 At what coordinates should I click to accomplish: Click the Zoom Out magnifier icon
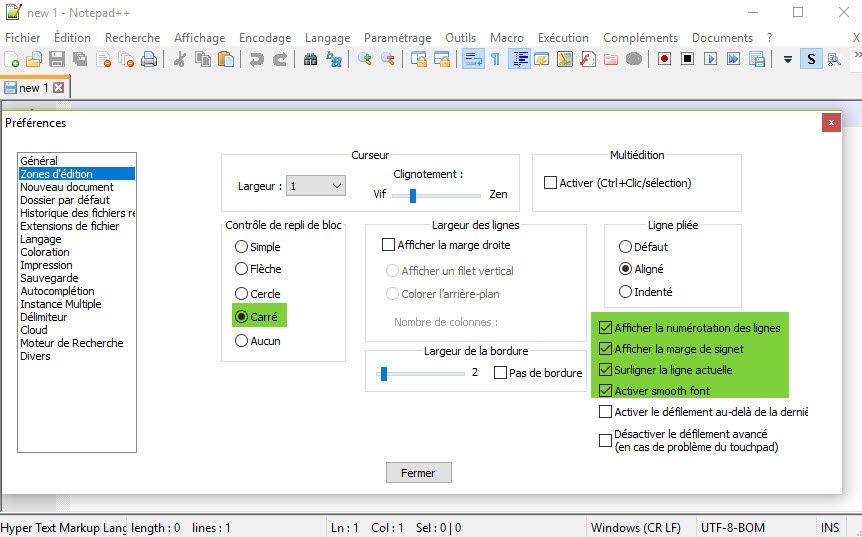pos(388,59)
